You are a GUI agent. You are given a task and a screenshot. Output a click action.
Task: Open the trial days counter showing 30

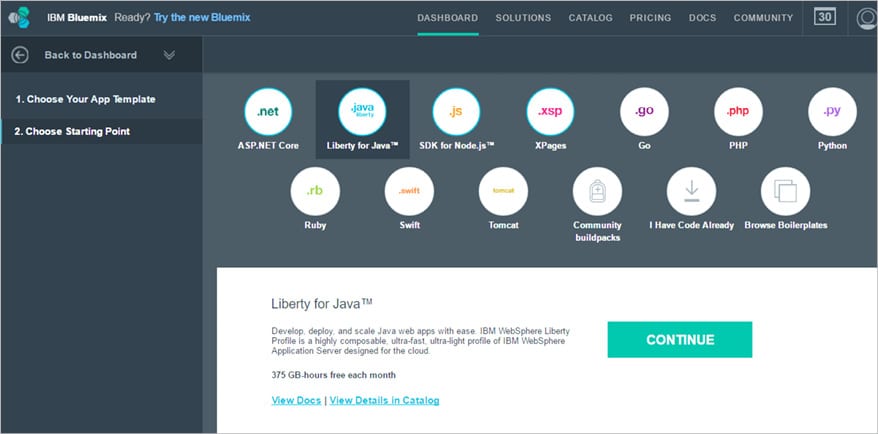(x=825, y=17)
